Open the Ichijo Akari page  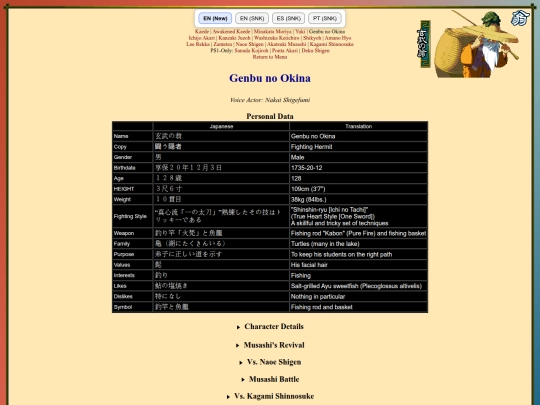click(x=201, y=38)
